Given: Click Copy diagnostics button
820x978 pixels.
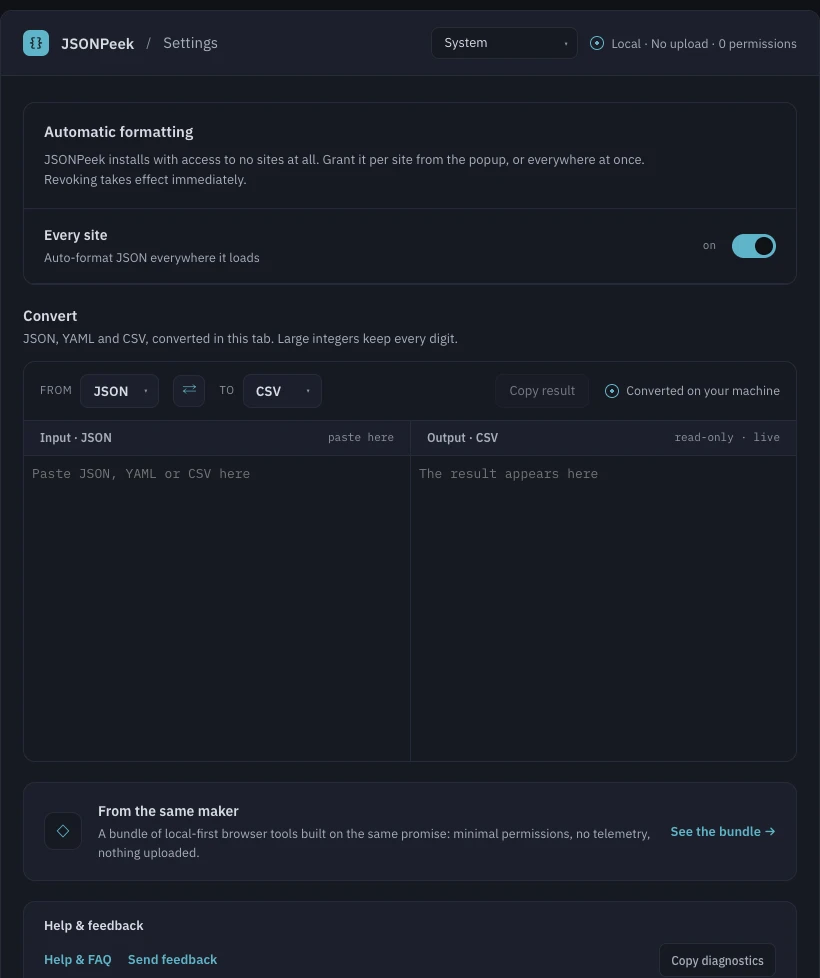Looking at the screenshot, I should tap(717, 961).
